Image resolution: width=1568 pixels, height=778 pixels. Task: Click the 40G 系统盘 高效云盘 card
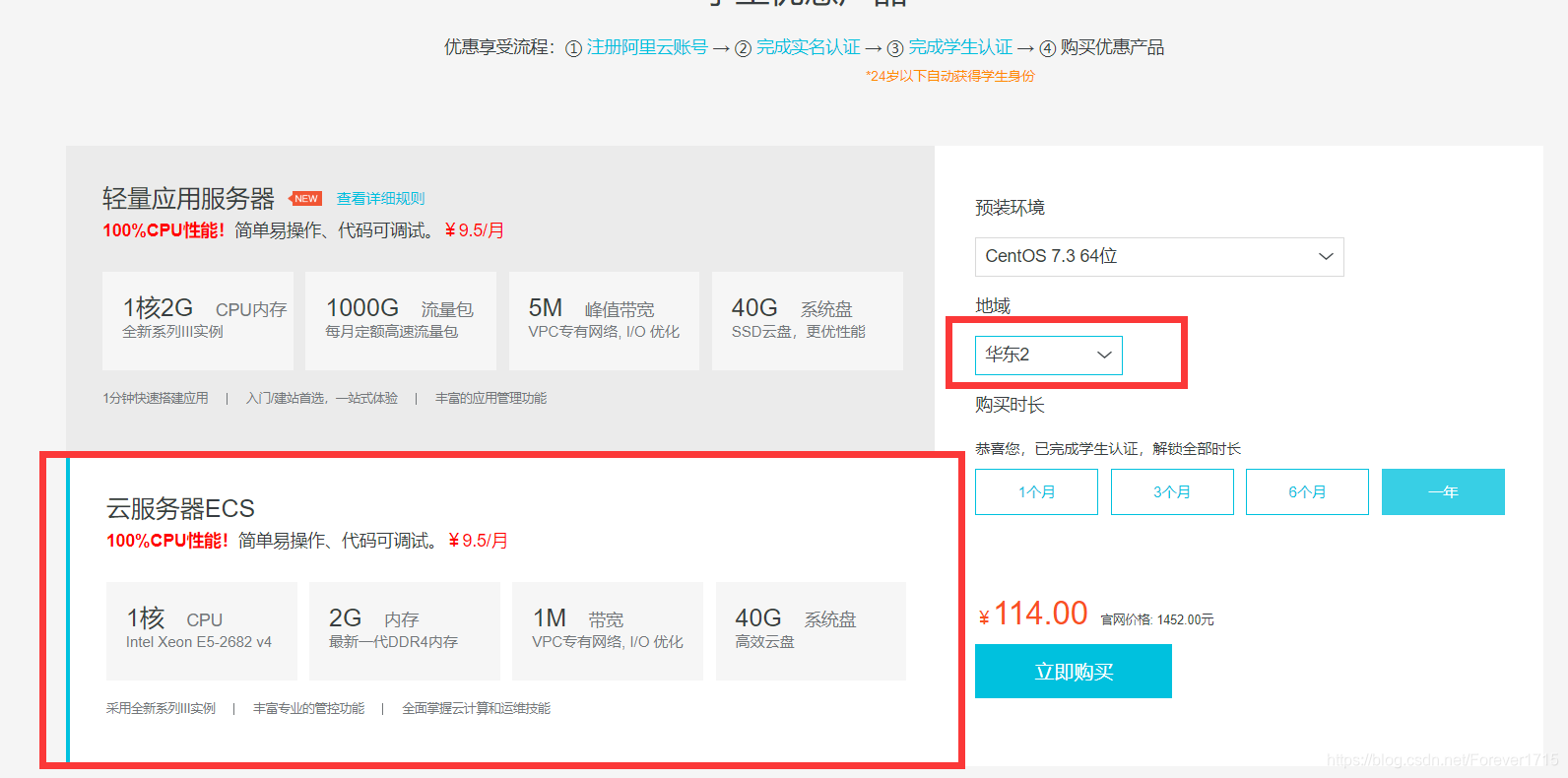(811, 631)
